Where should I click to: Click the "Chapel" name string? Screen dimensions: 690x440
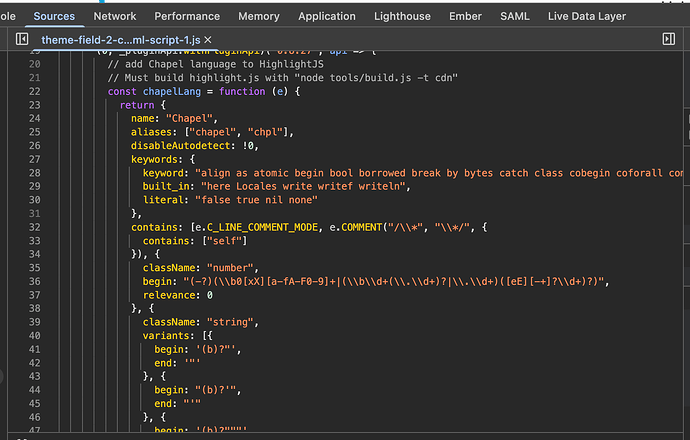pos(189,118)
